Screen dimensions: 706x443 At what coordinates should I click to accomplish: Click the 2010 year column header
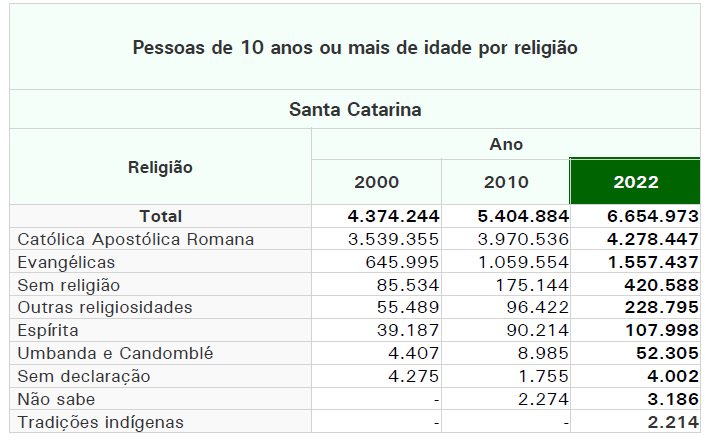(506, 182)
